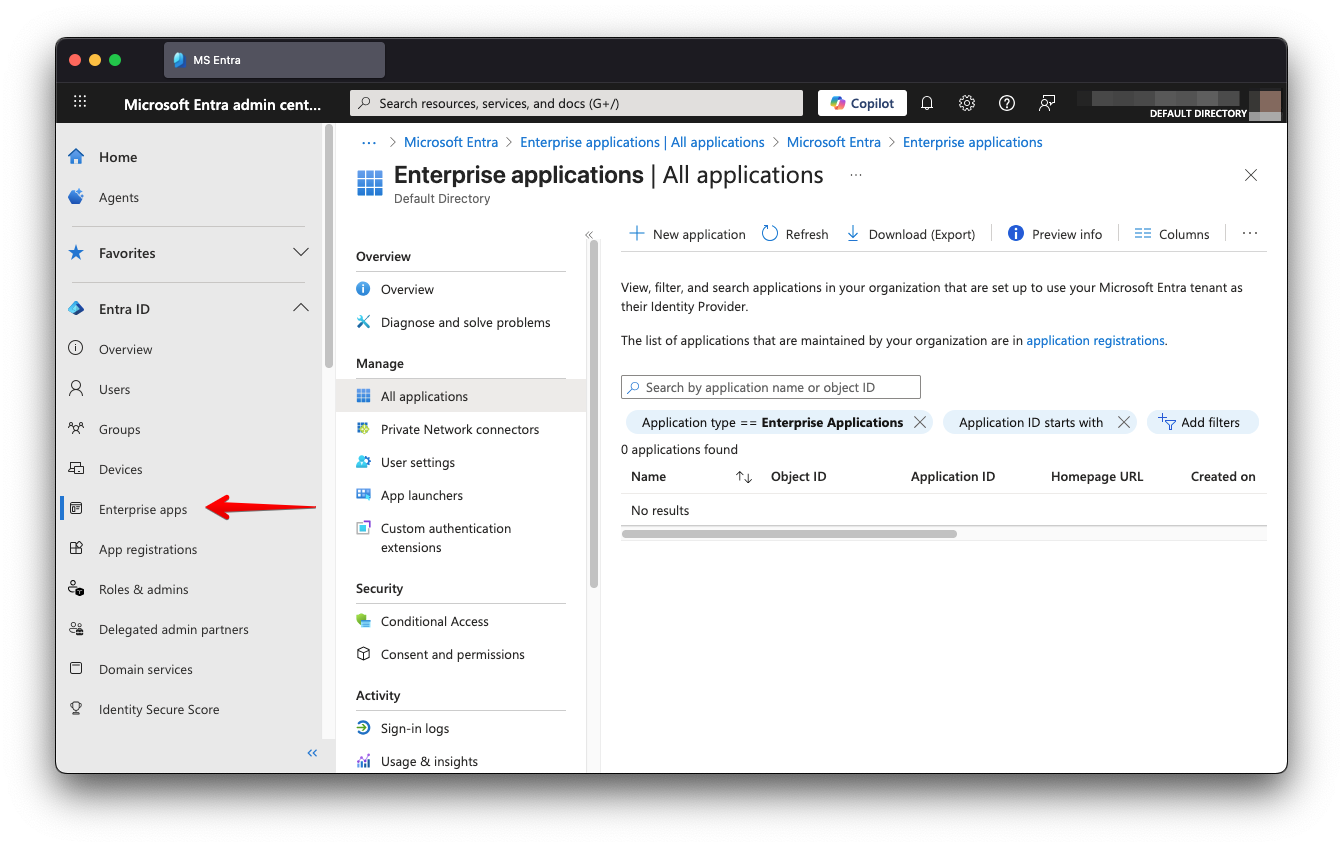Click the Copilot button
The height and width of the screenshot is (847, 1343).
862,103
